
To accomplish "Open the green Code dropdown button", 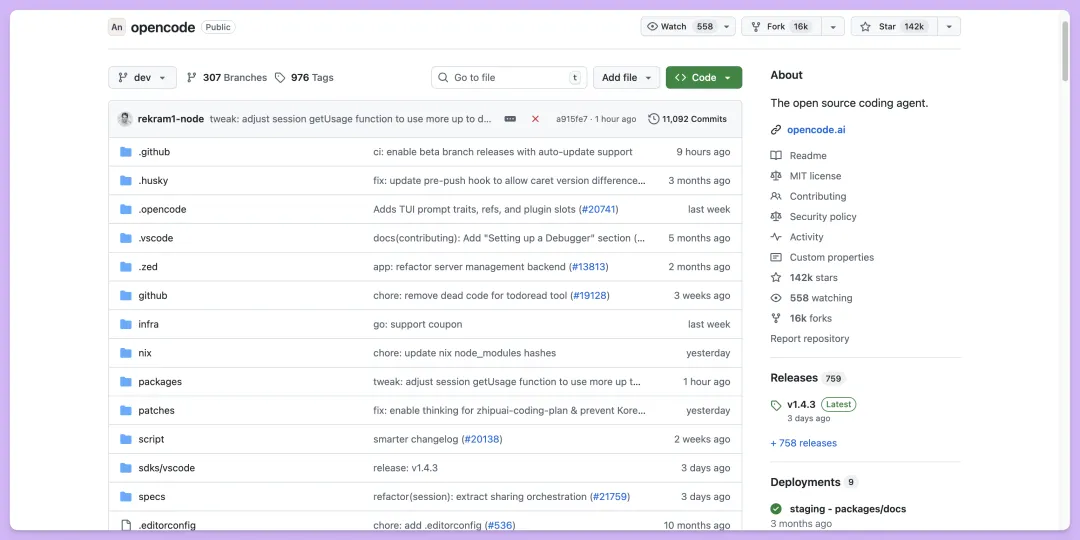I will [704, 78].
